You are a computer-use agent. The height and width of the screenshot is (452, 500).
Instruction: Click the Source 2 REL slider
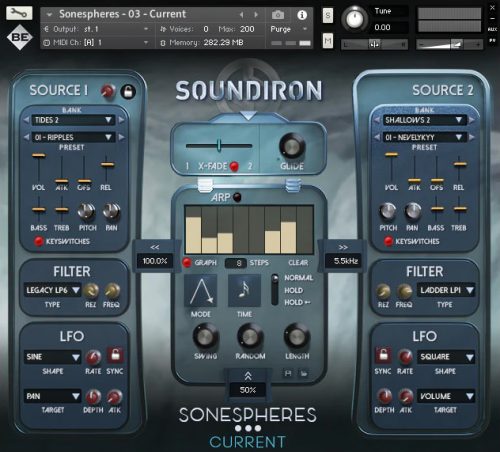(460, 164)
